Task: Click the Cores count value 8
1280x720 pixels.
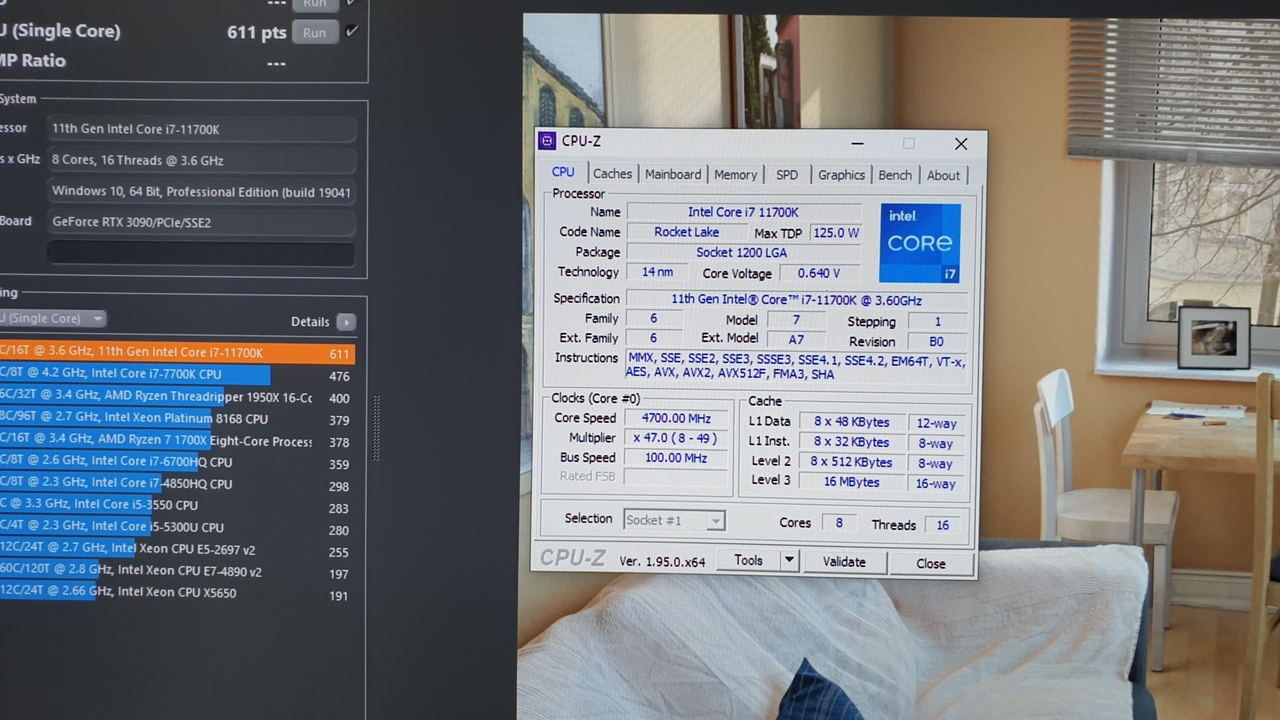Action: (838, 523)
